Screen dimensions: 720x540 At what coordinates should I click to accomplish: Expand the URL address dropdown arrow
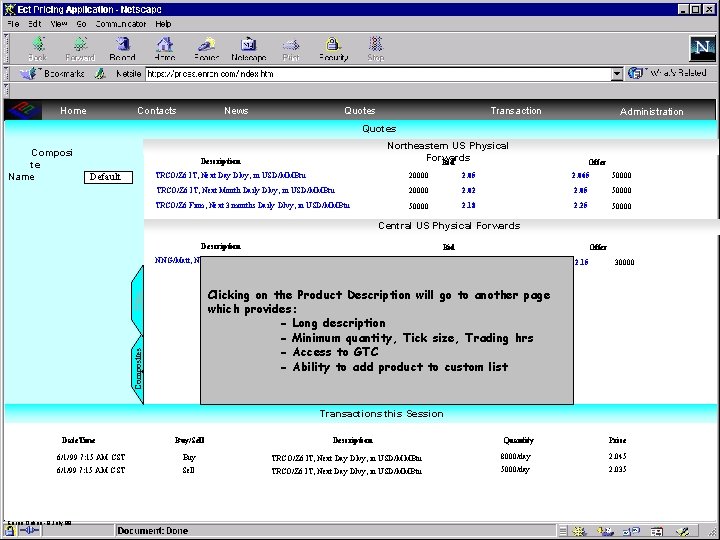point(617,74)
